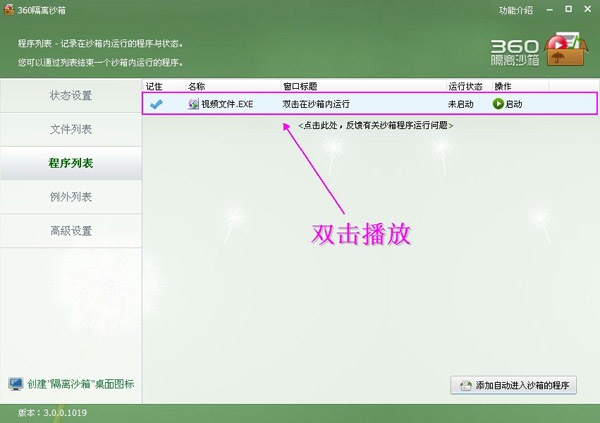Viewport: 600px width, 423px height.
Task: Click the 未启动 status cell
Action: [461, 104]
